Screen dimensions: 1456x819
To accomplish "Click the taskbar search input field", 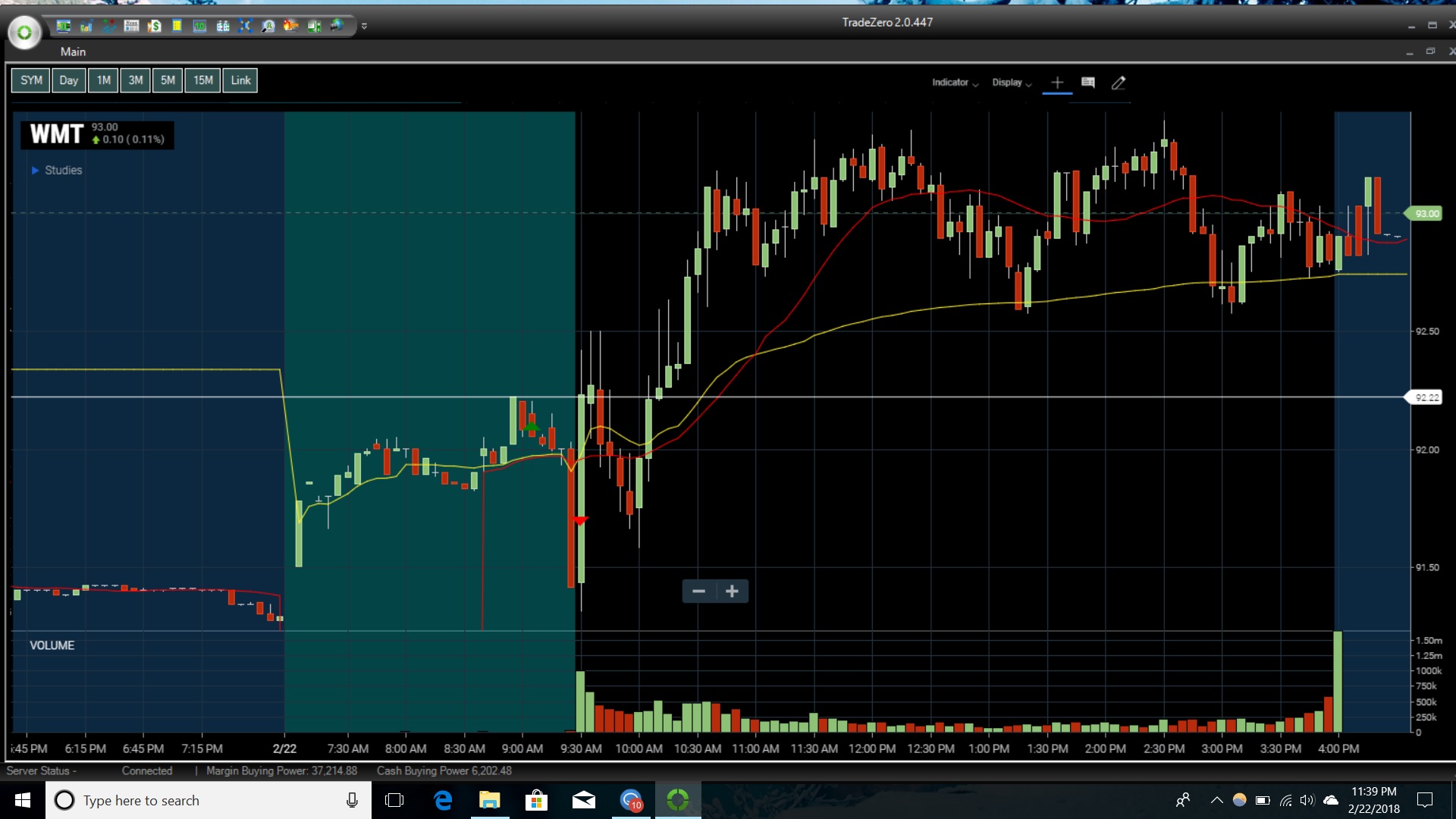I will tap(209, 800).
